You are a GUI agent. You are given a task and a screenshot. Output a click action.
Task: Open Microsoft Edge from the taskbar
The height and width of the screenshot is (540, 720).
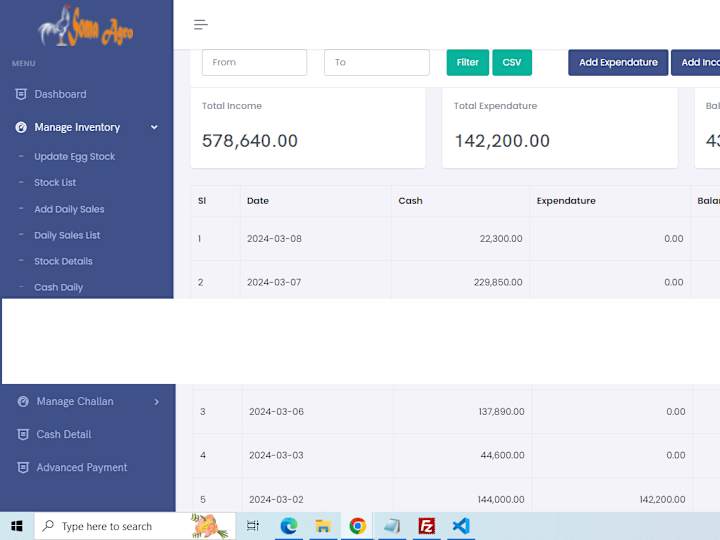coord(288,526)
